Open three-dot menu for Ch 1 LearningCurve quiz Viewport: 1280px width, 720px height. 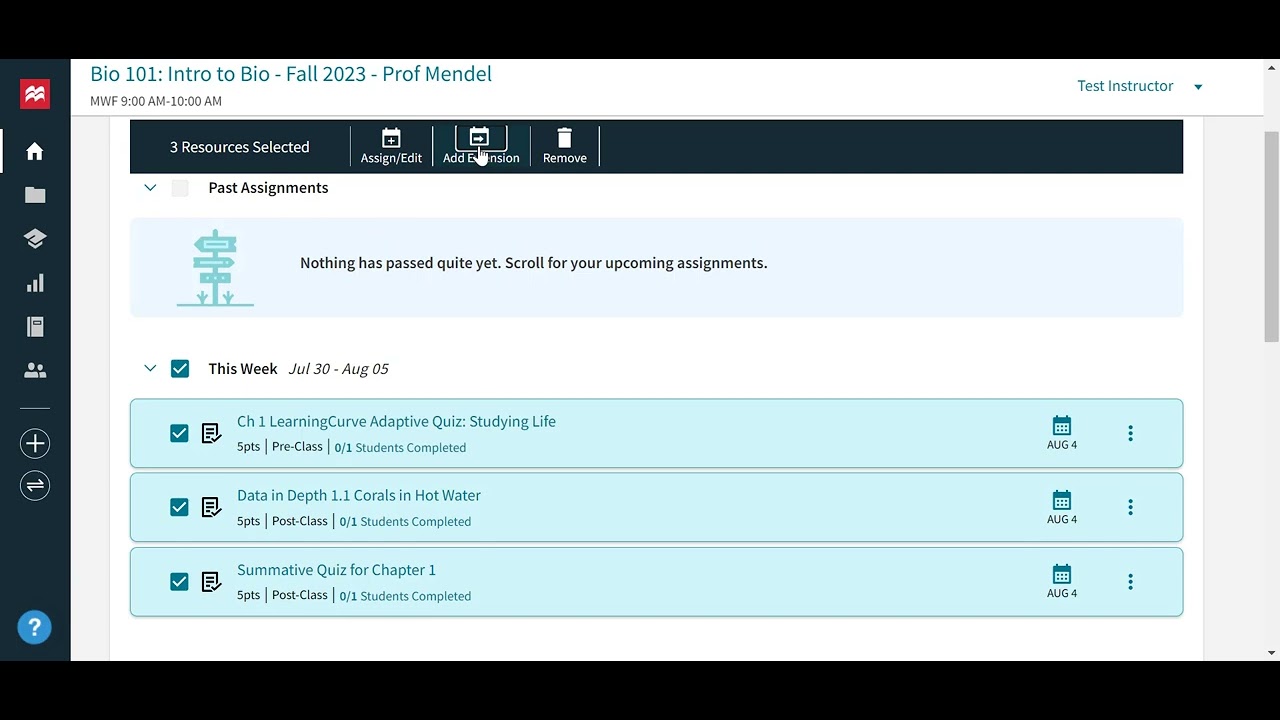(x=1130, y=433)
